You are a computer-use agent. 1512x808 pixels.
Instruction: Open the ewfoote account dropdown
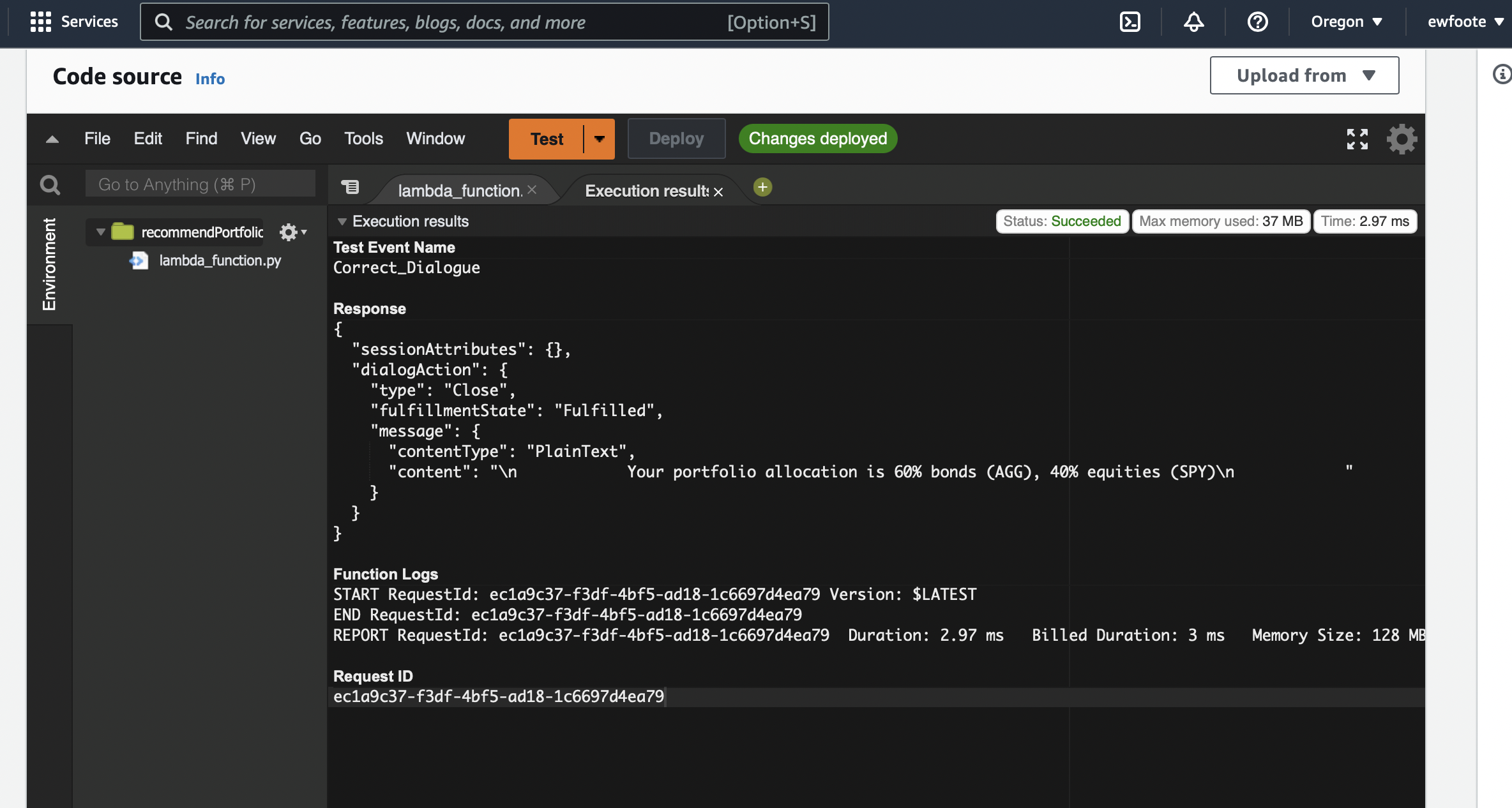coord(1466,22)
